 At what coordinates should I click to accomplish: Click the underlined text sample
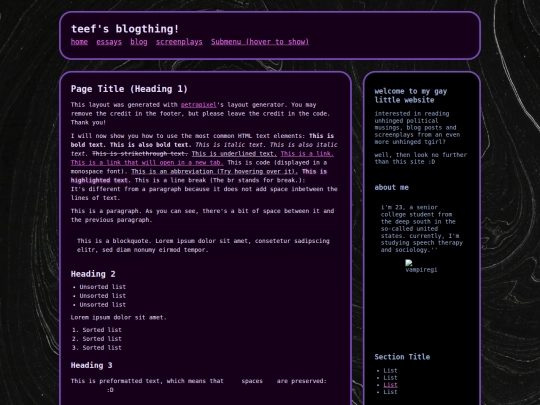[x=234, y=154]
